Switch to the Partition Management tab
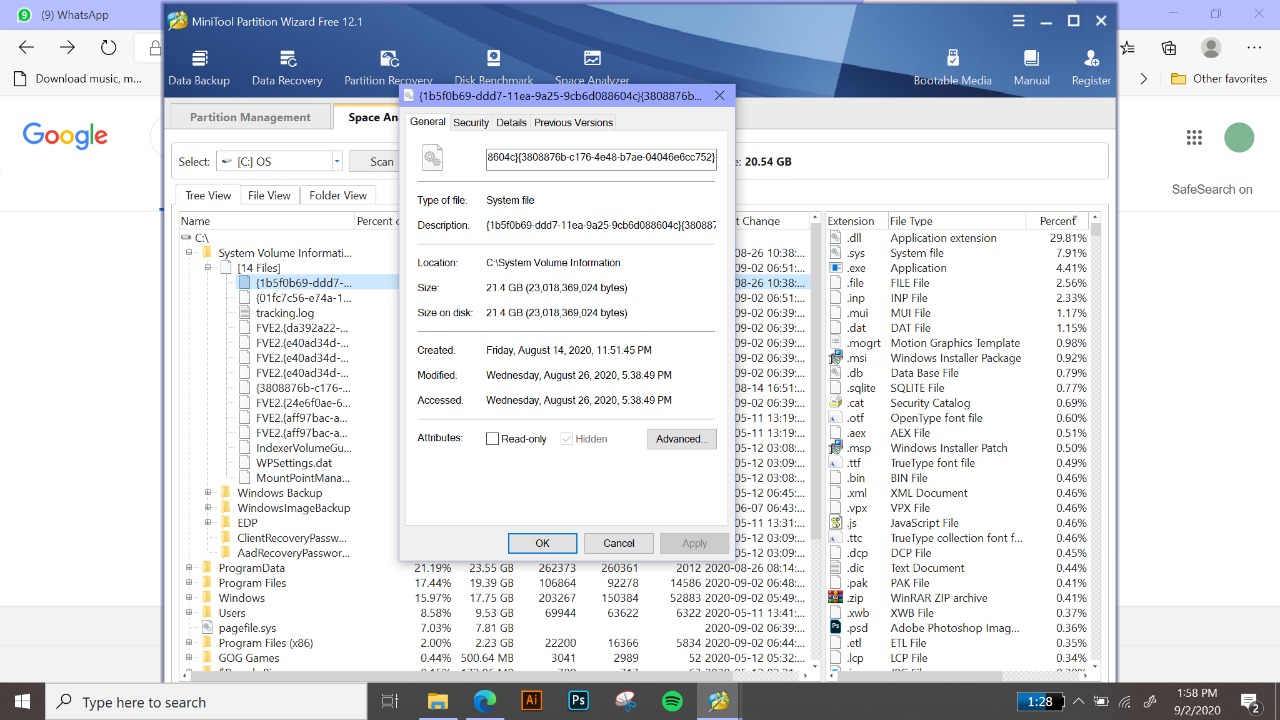Viewport: 1280px width, 720px height. (x=250, y=117)
